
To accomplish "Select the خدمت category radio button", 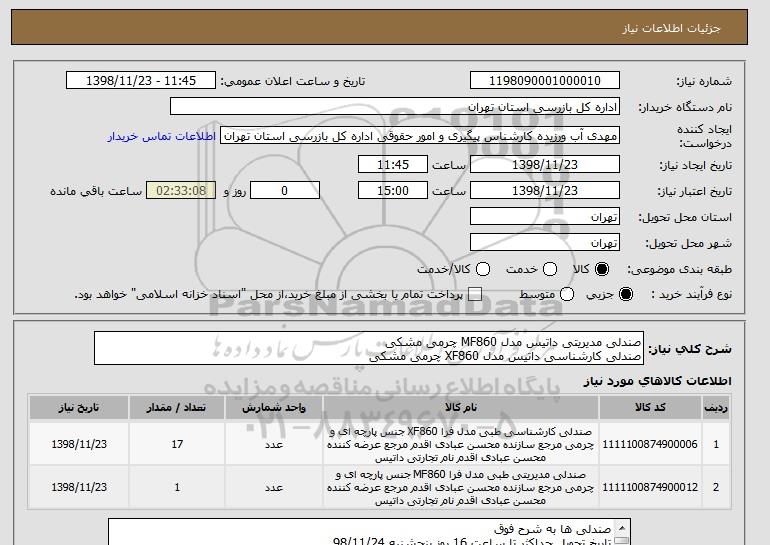I will coord(550,269).
